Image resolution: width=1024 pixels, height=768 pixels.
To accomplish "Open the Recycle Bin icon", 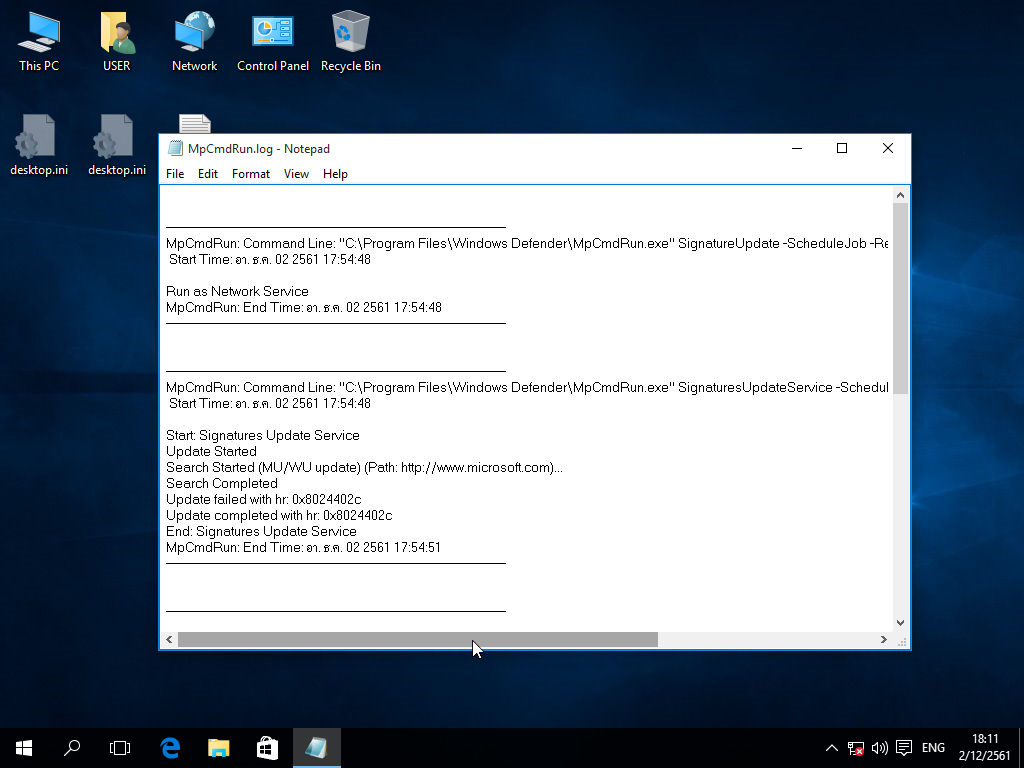I will click(x=350, y=41).
